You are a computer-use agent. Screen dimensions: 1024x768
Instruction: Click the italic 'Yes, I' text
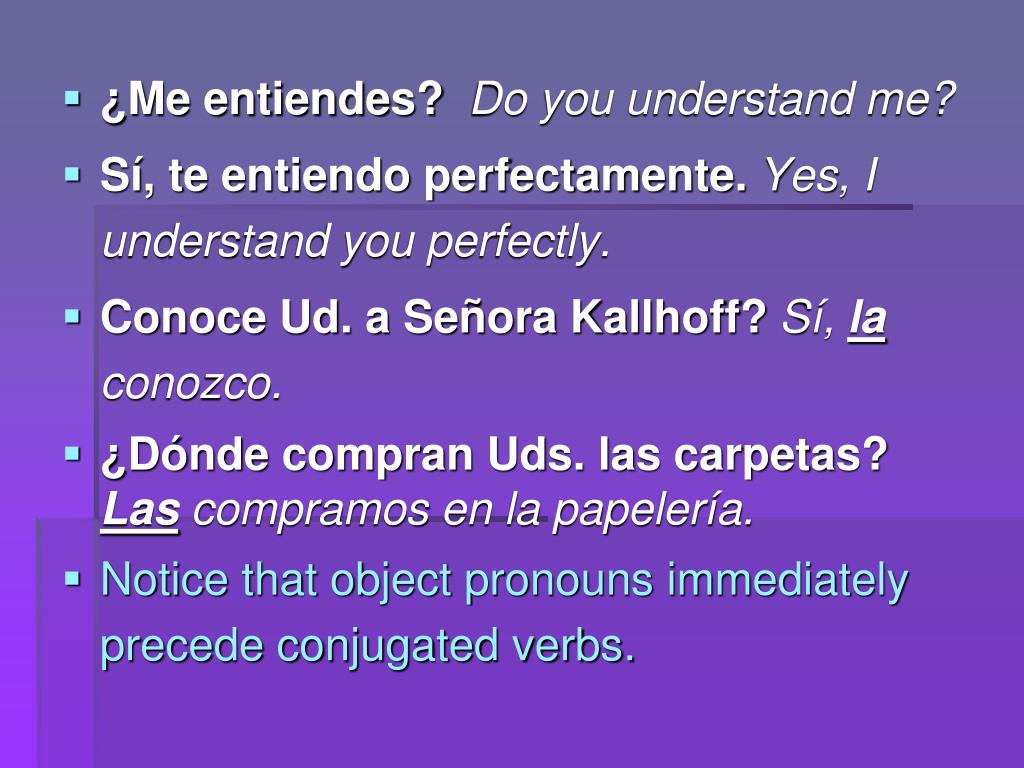coord(821,176)
